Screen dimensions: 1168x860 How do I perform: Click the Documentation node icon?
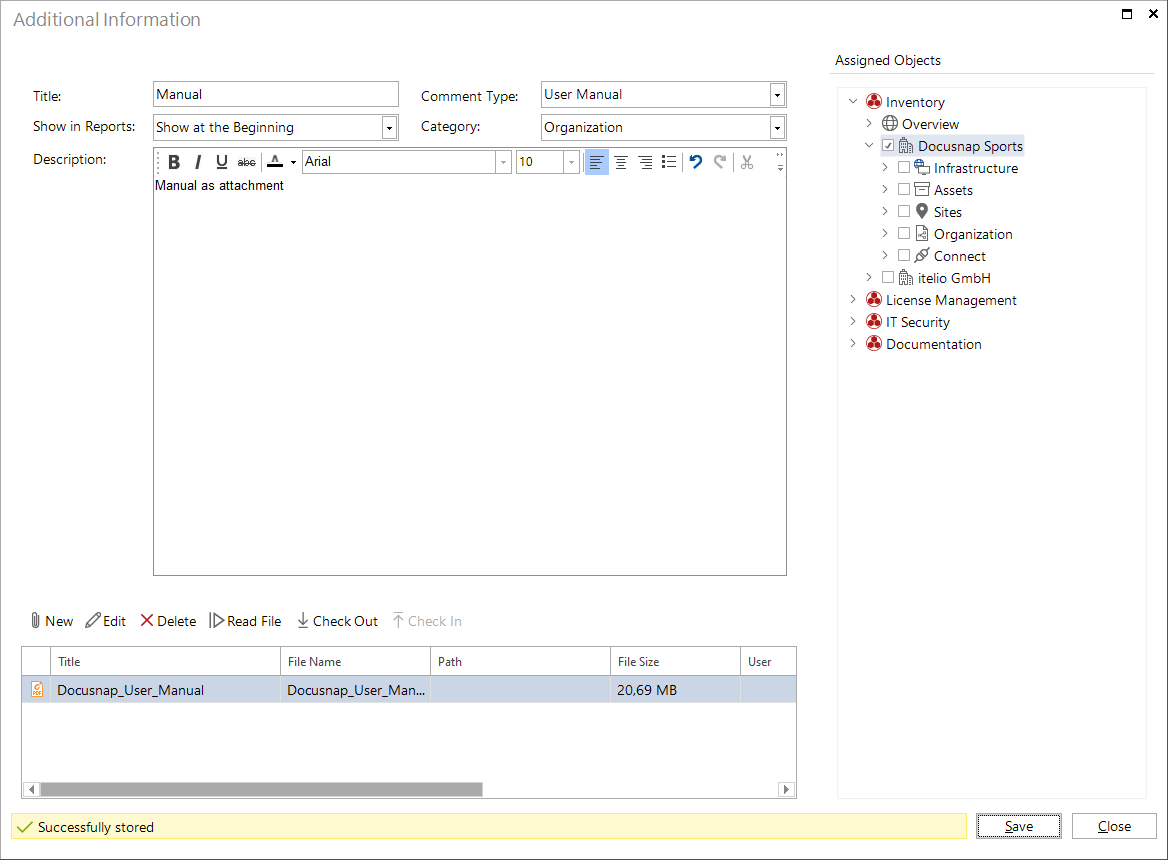pos(874,343)
